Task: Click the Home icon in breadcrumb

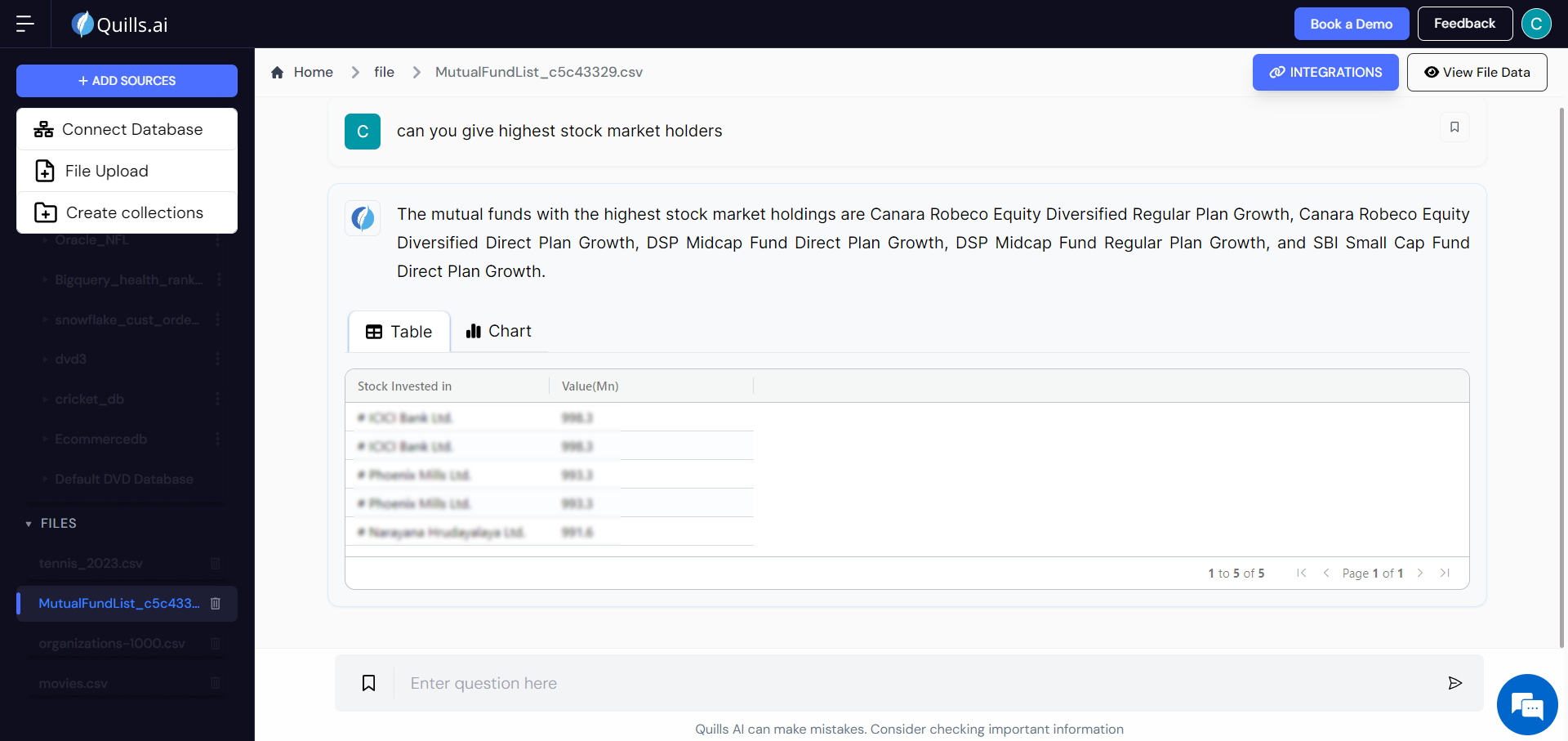Action: pyautogui.click(x=278, y=72)
